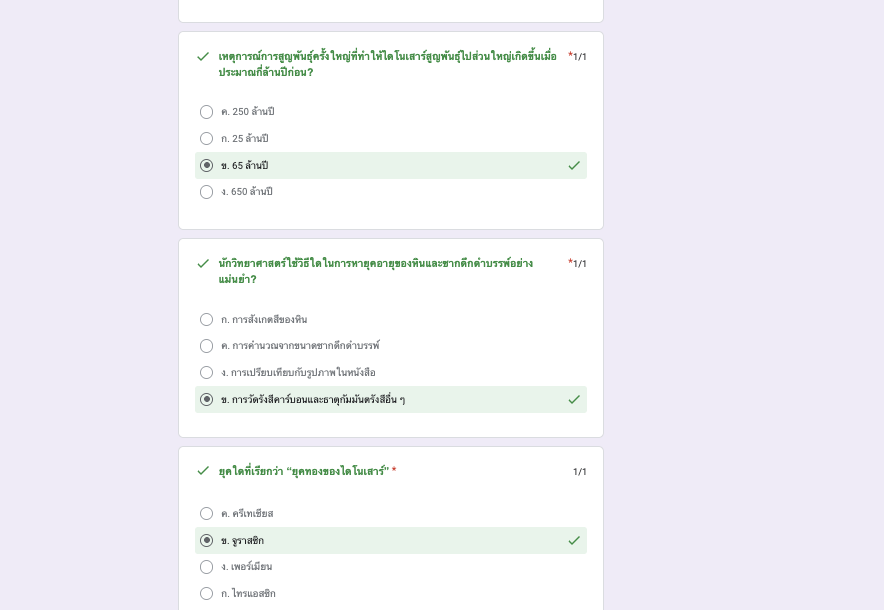Screen dimensions: 884x610
Task: Click the selected 'การวัดรังสีคาร์บอน' radio button
Action: [207, 400]
